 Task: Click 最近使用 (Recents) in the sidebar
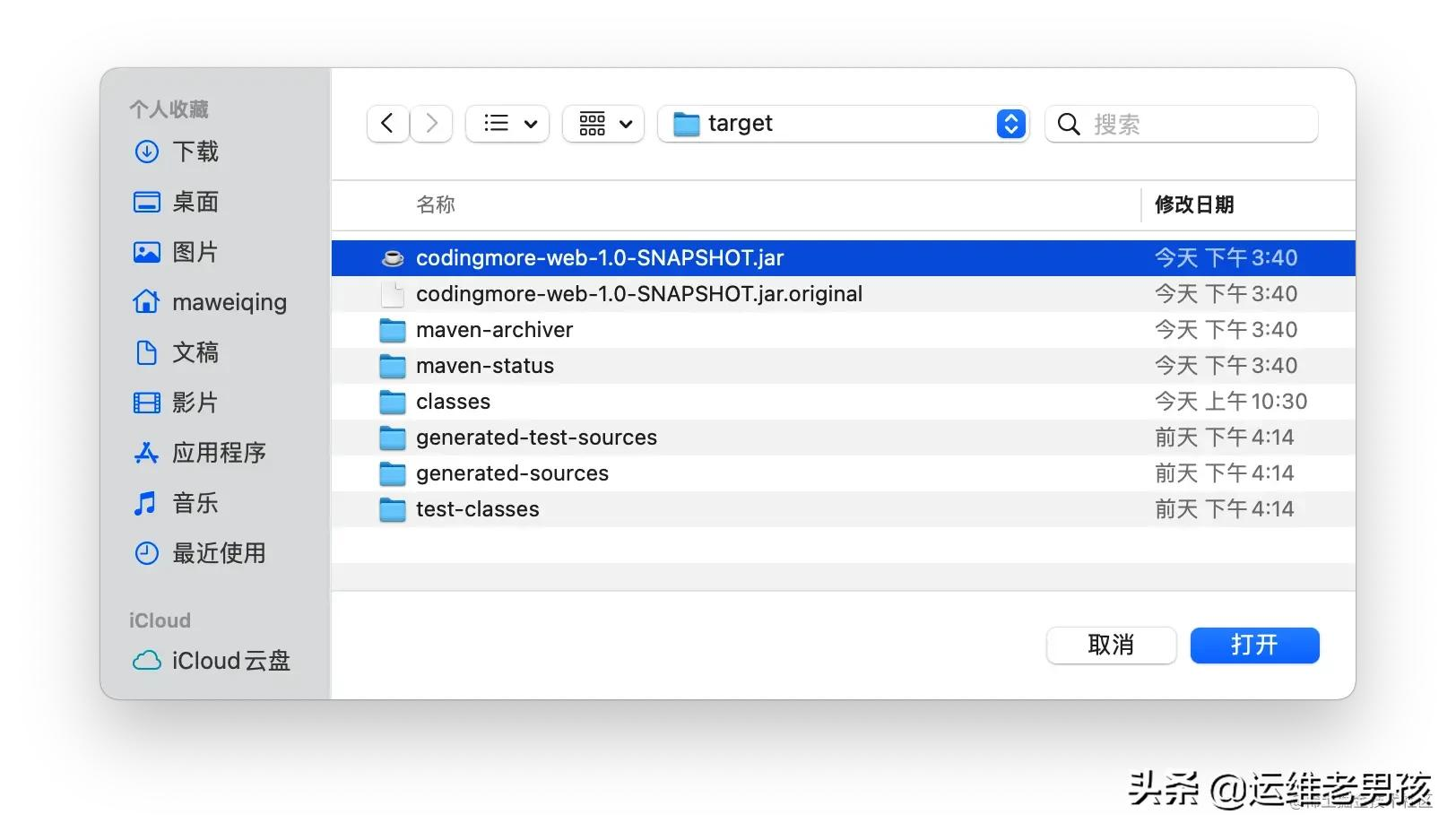[220, 553]
